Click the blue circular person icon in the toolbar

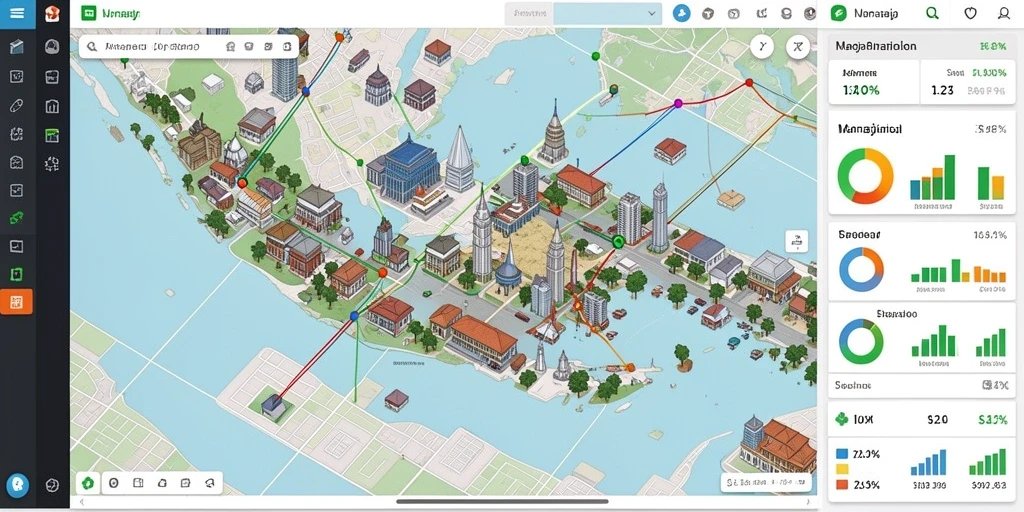681,13
